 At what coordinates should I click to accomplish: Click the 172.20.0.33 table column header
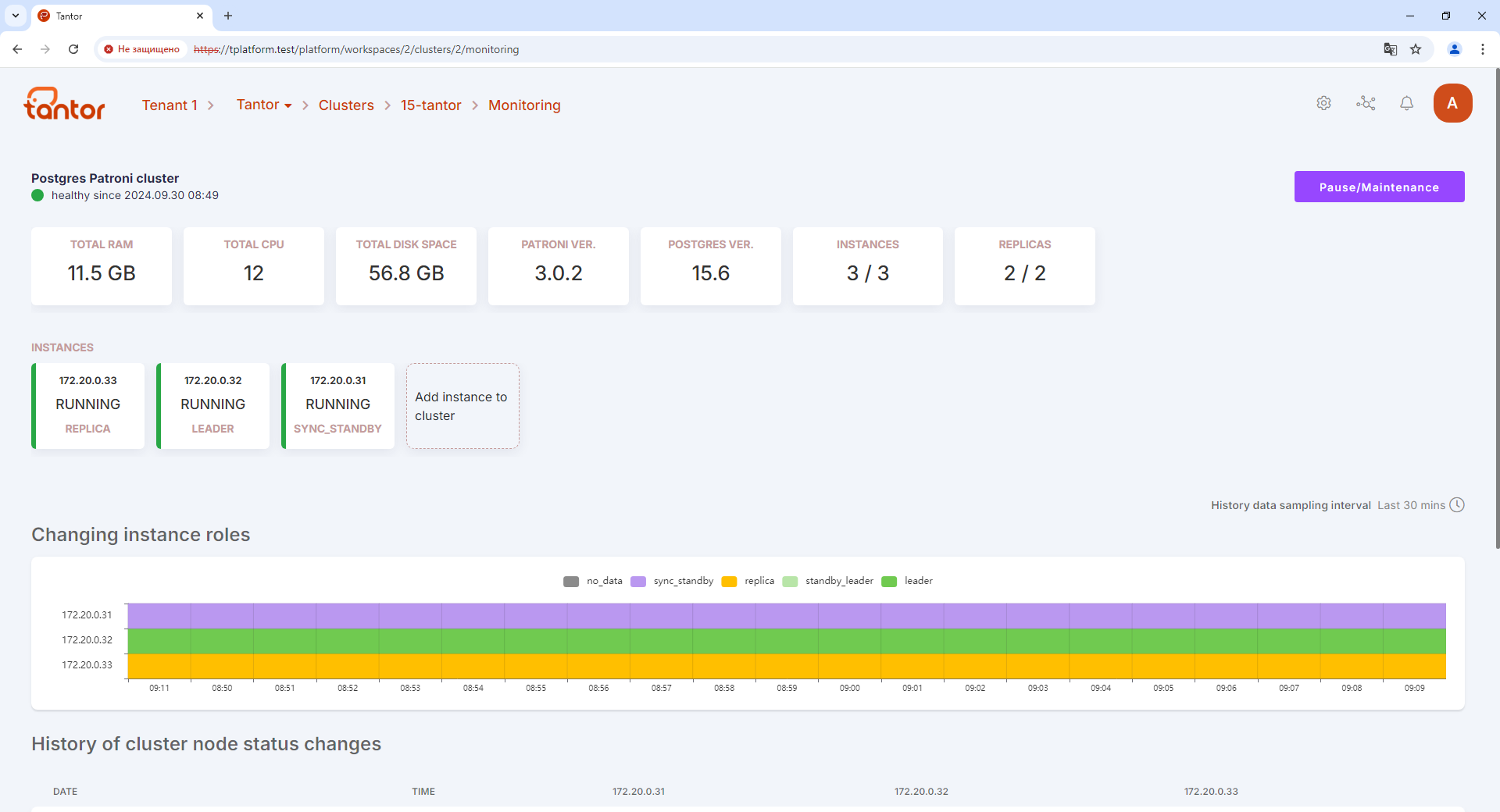click(x=1211, y=792)
